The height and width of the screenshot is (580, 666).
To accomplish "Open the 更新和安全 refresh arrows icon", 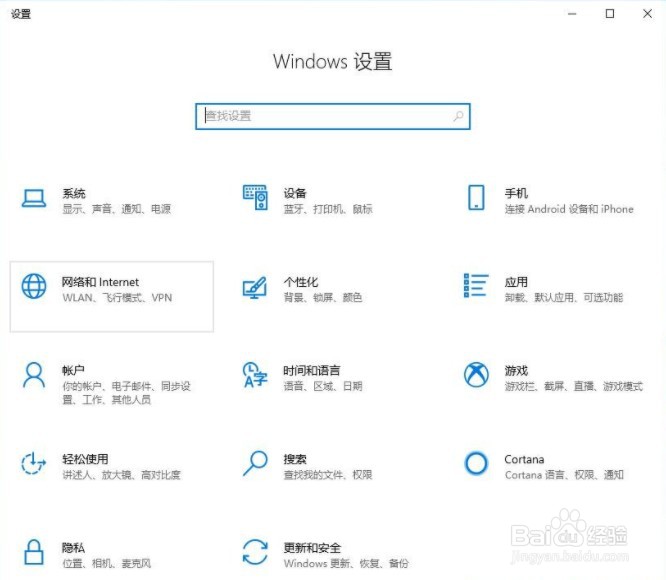I will point(255,552).
